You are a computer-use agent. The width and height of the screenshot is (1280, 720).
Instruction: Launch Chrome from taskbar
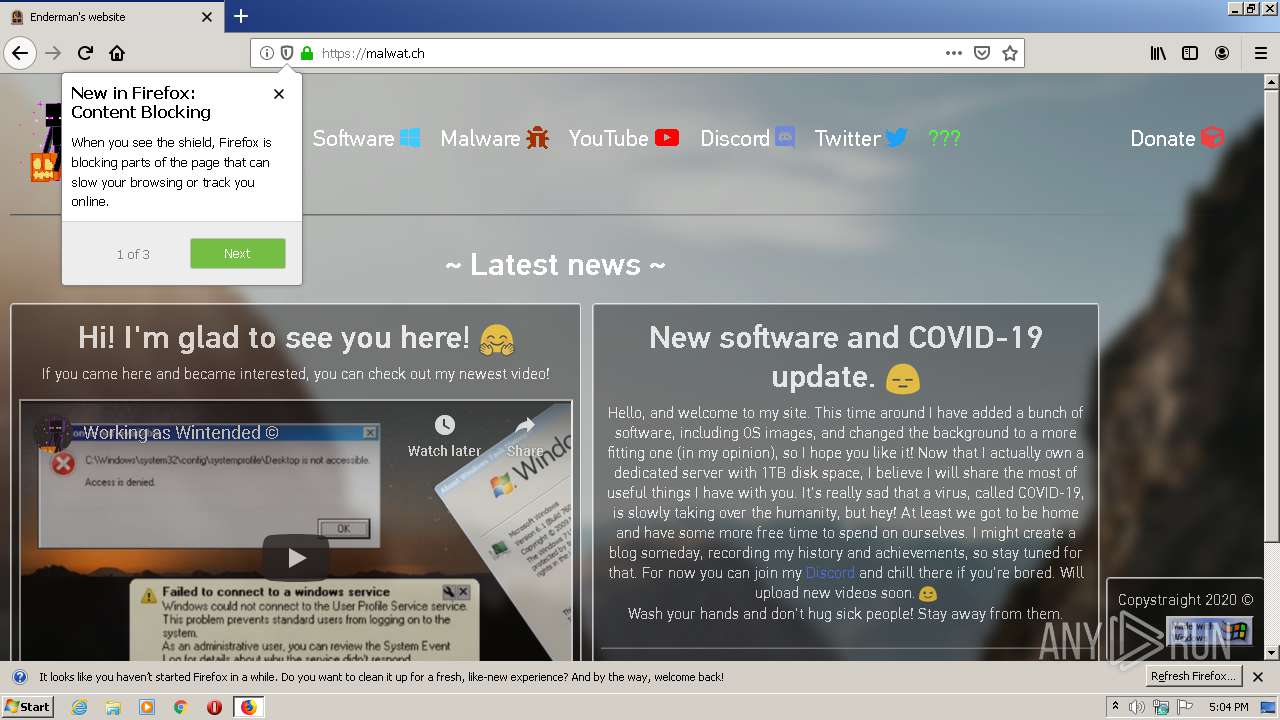tap(181, 707)
